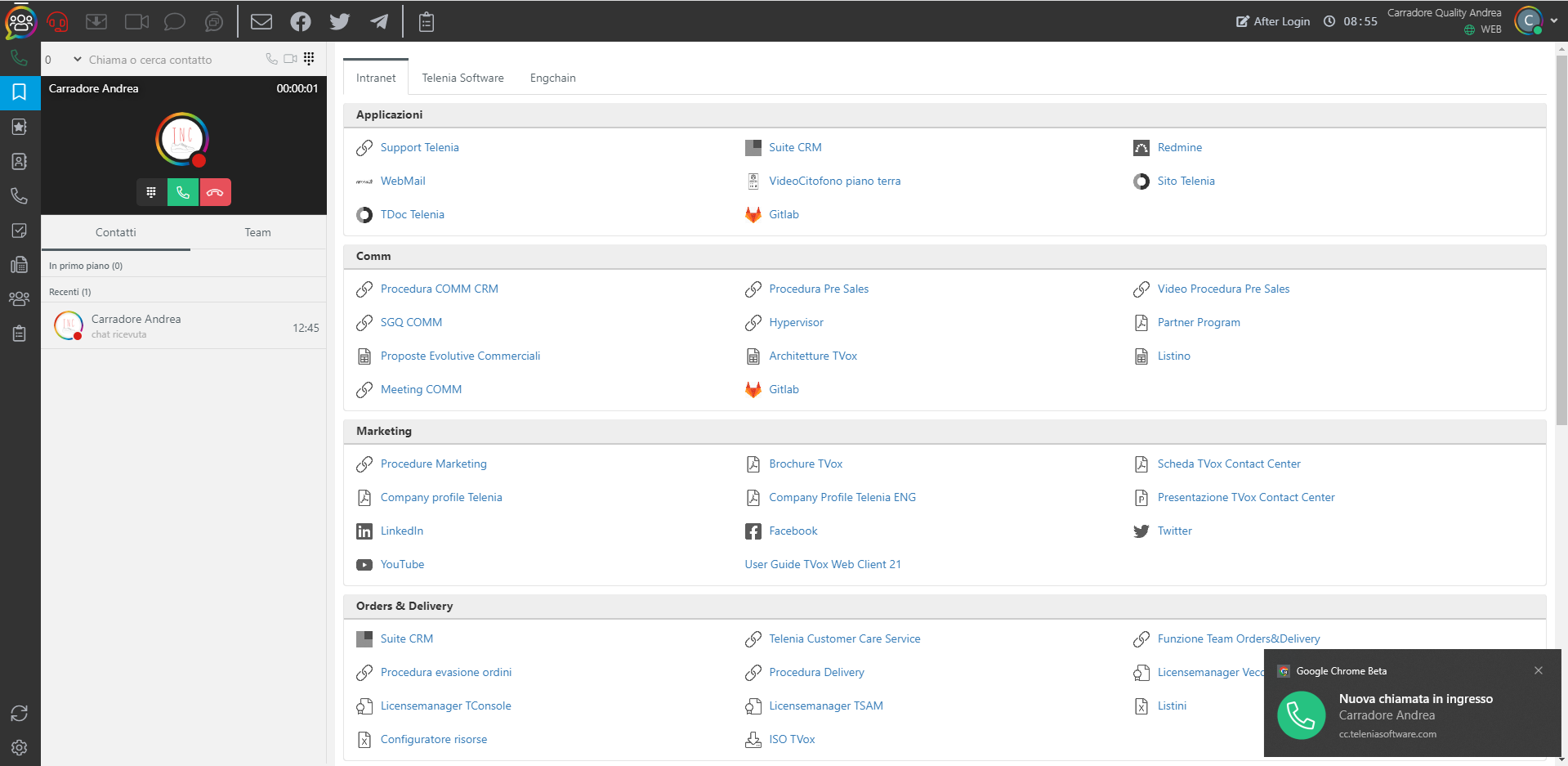
Task: Select the recent contact Carradore Andrea row
Action: (184, 326)
